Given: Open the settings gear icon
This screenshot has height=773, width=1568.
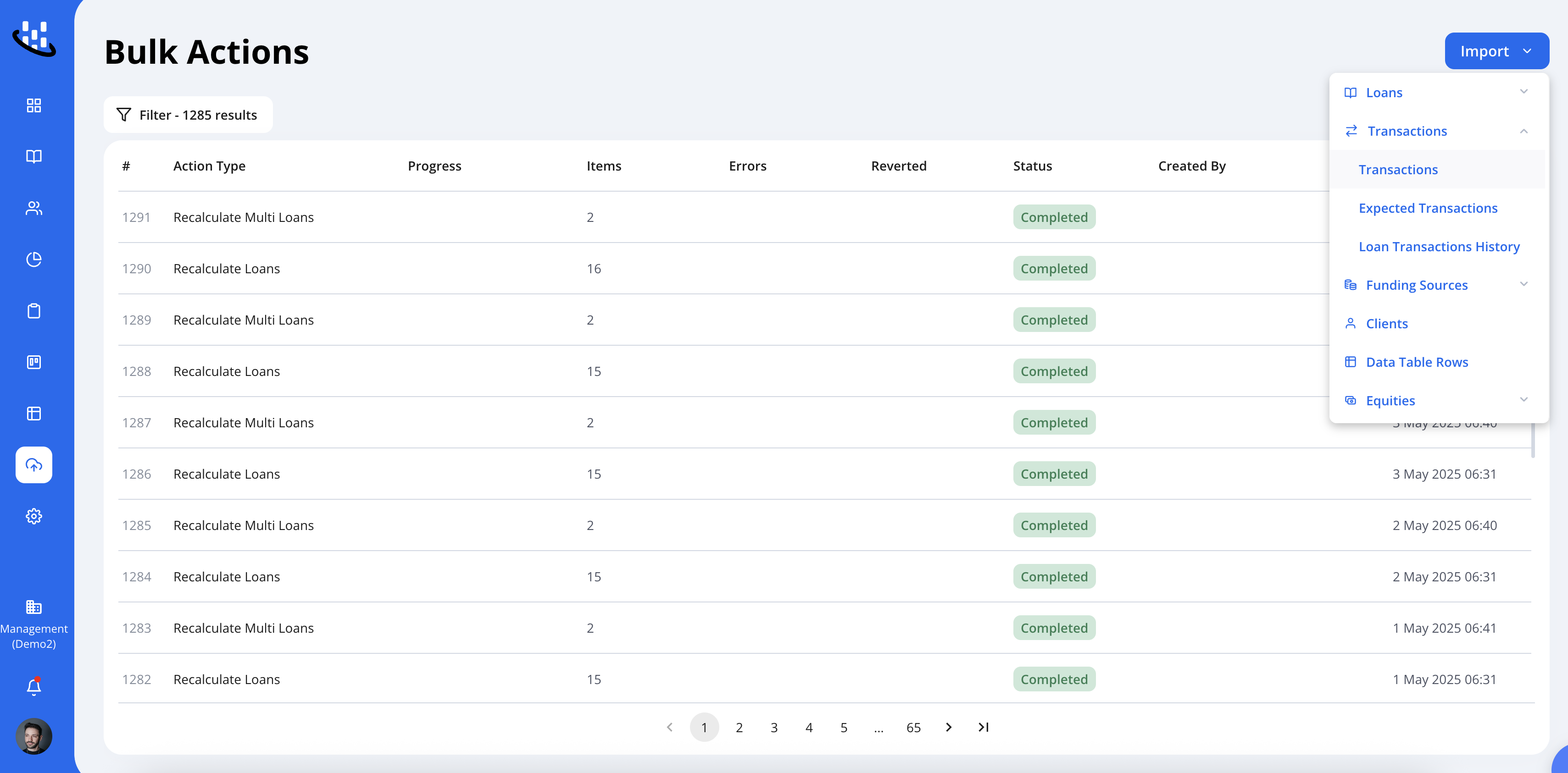Looking at the screenshot, I should coord(33,516).
